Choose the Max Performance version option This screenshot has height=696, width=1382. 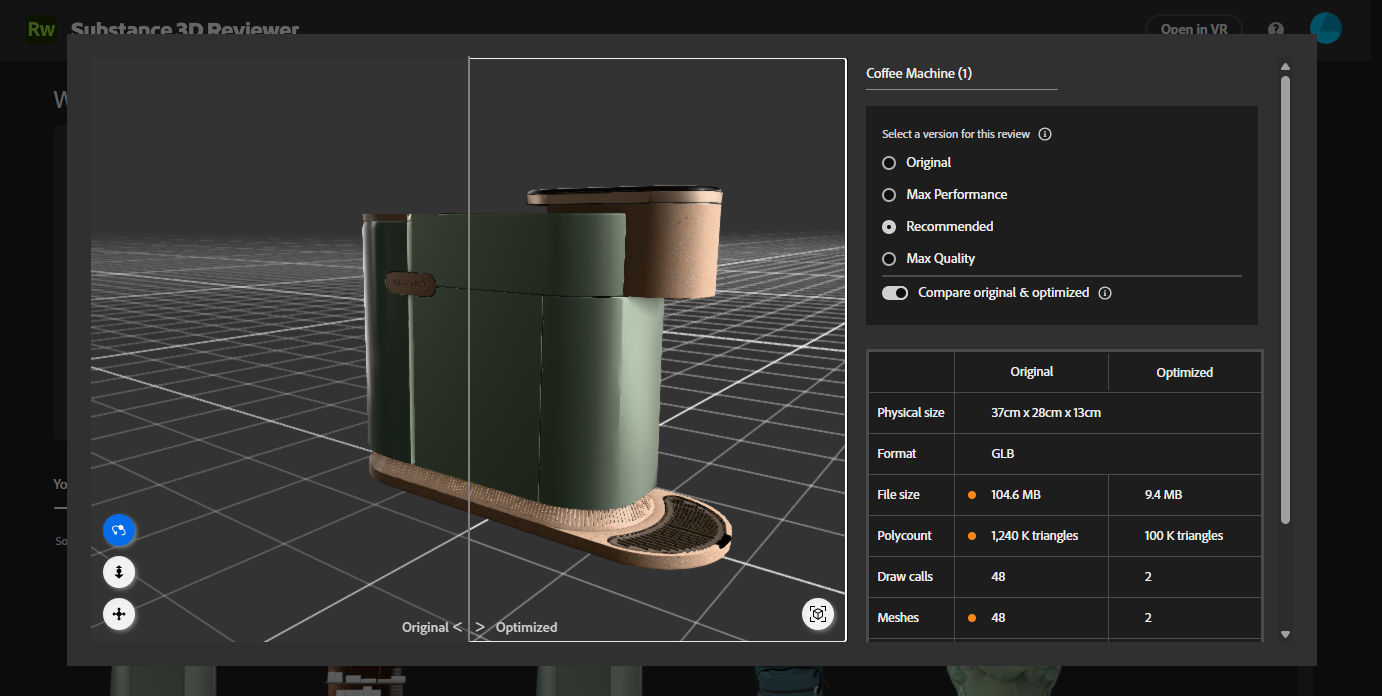click(x=889, y=195)
